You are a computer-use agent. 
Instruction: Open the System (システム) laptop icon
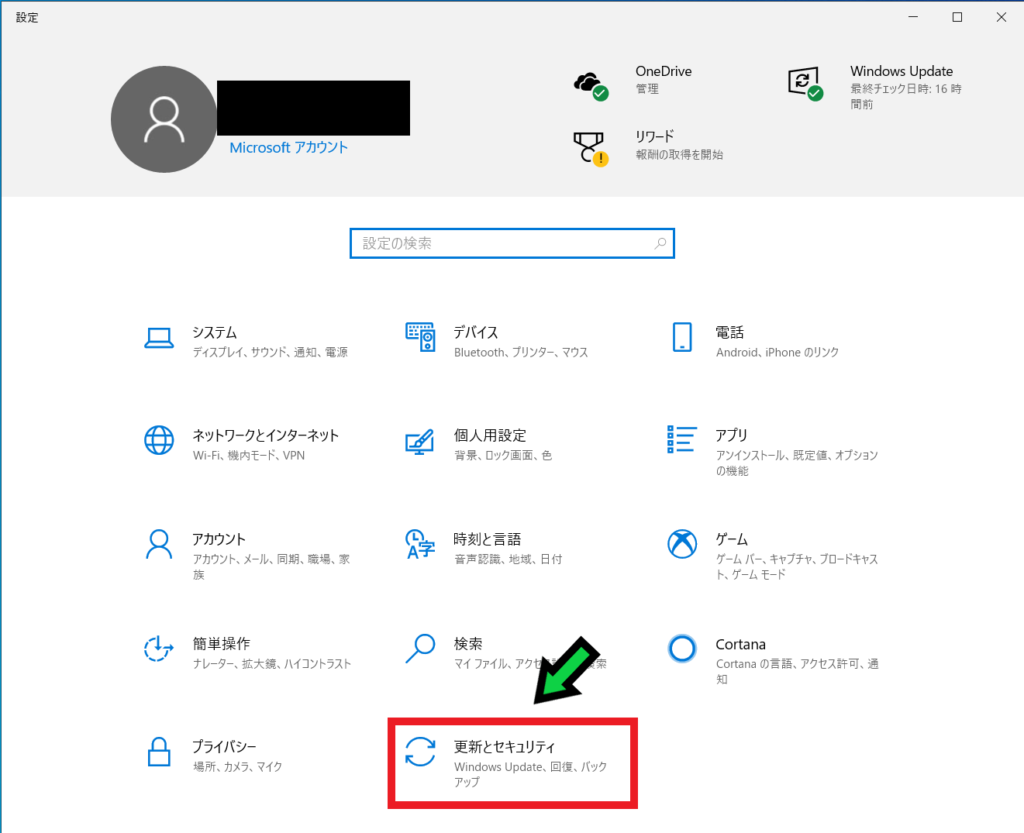(x=159, y=339)
